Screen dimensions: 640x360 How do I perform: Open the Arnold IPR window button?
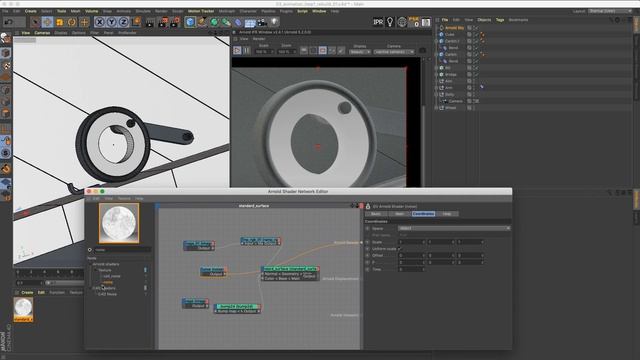(x=378, y=22)
